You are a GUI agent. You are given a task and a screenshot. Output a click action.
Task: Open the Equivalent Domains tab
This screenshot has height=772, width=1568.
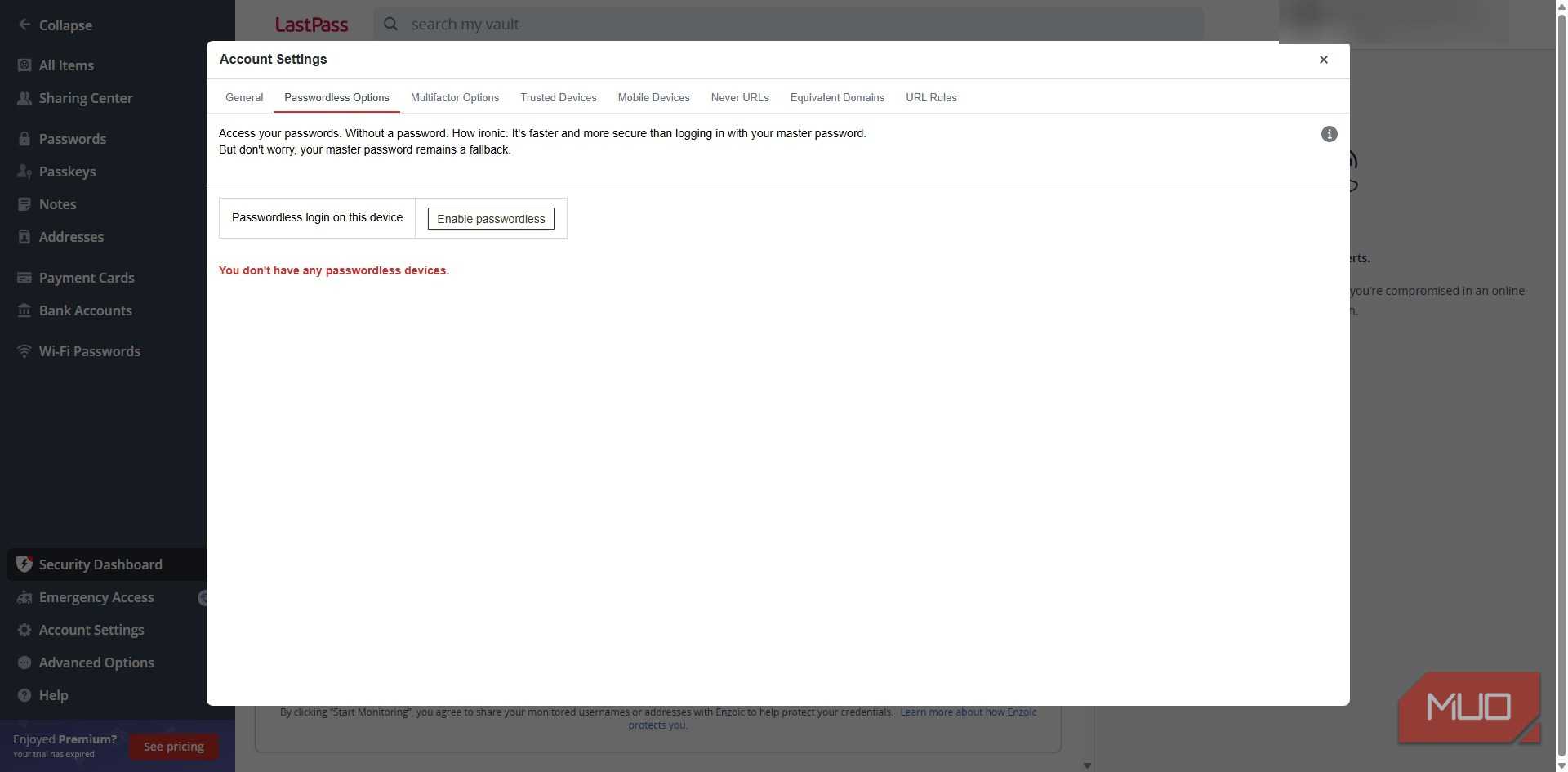click(x=837, y=97)
